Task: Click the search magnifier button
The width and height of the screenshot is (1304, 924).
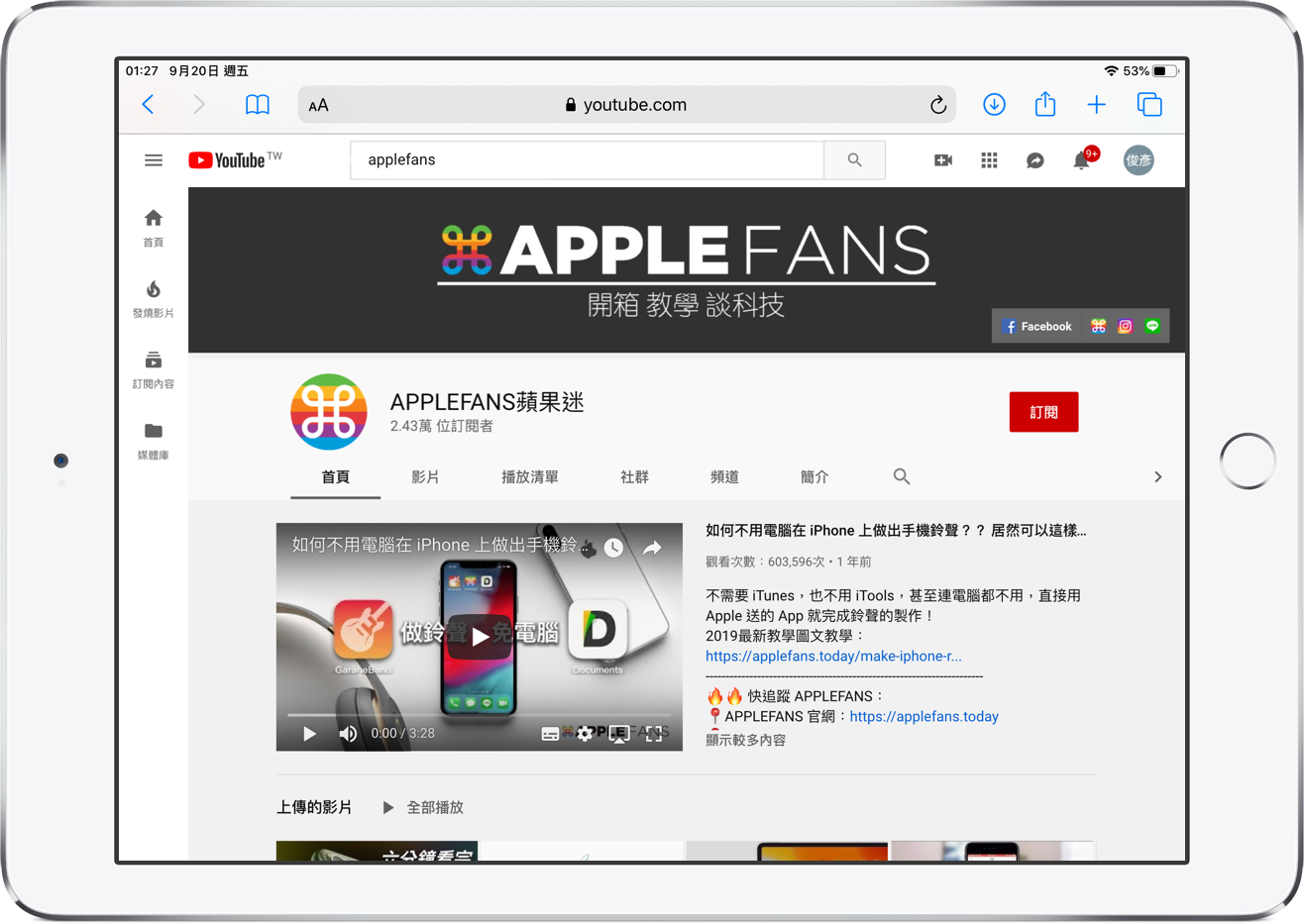Action: [854, 159]
